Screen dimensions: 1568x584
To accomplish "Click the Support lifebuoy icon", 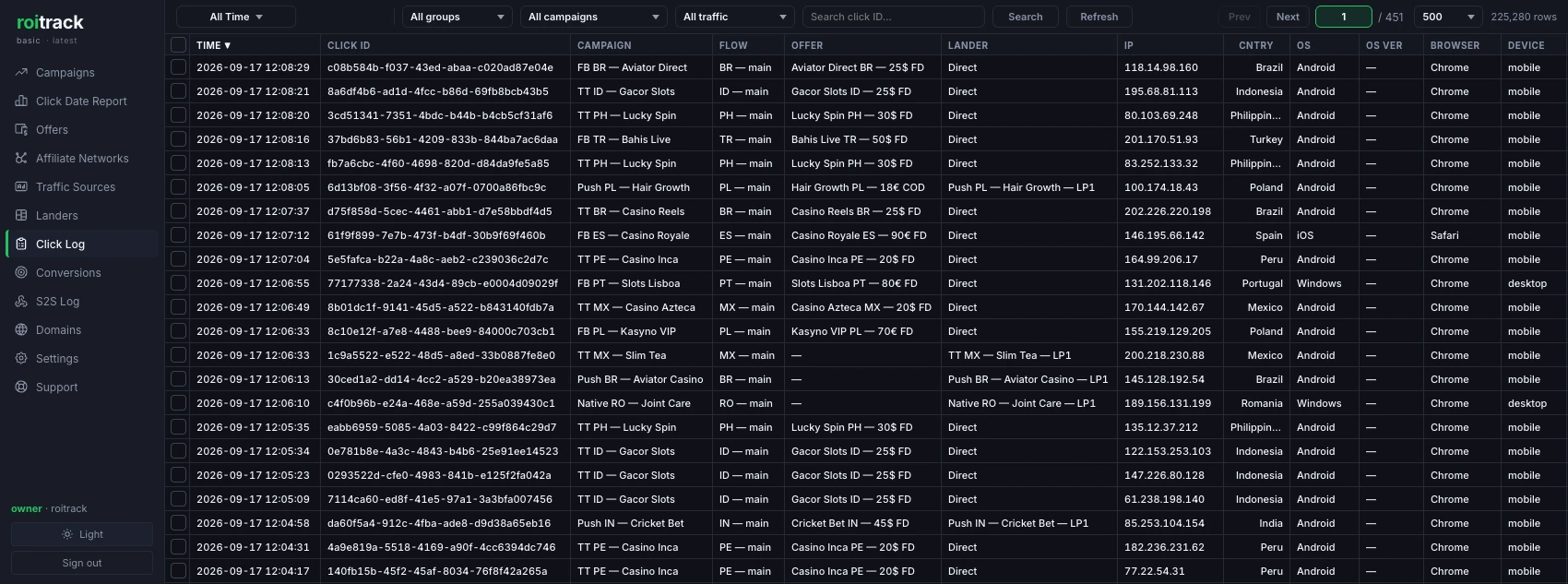I will coord(21,387).
